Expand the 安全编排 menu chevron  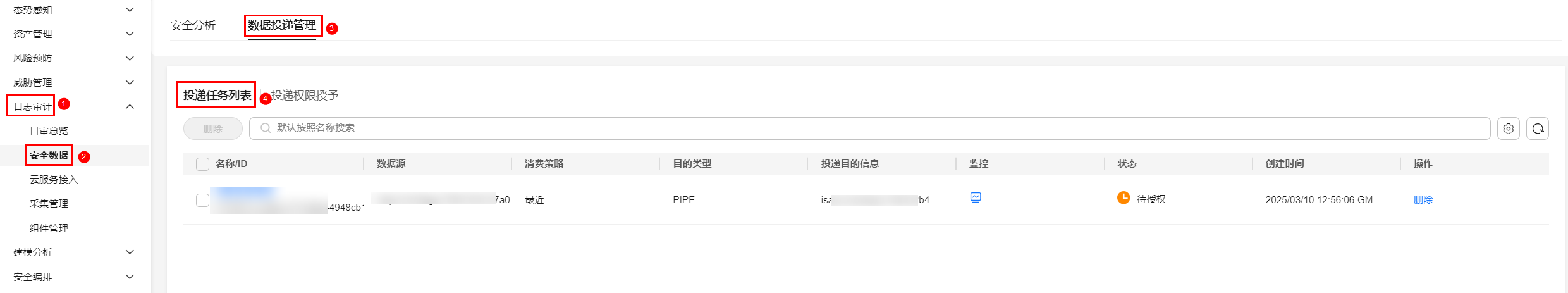point(130,277)
